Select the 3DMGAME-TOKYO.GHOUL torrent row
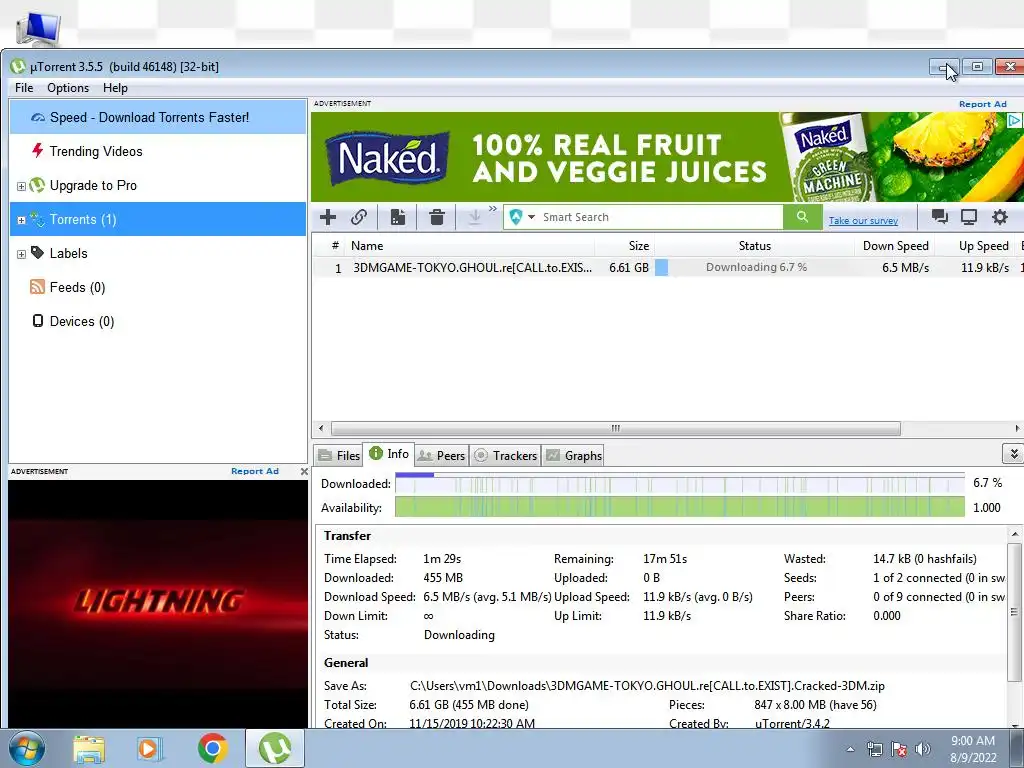The height and width of the screenshot is (768, 1024). (x=667, y=268)
